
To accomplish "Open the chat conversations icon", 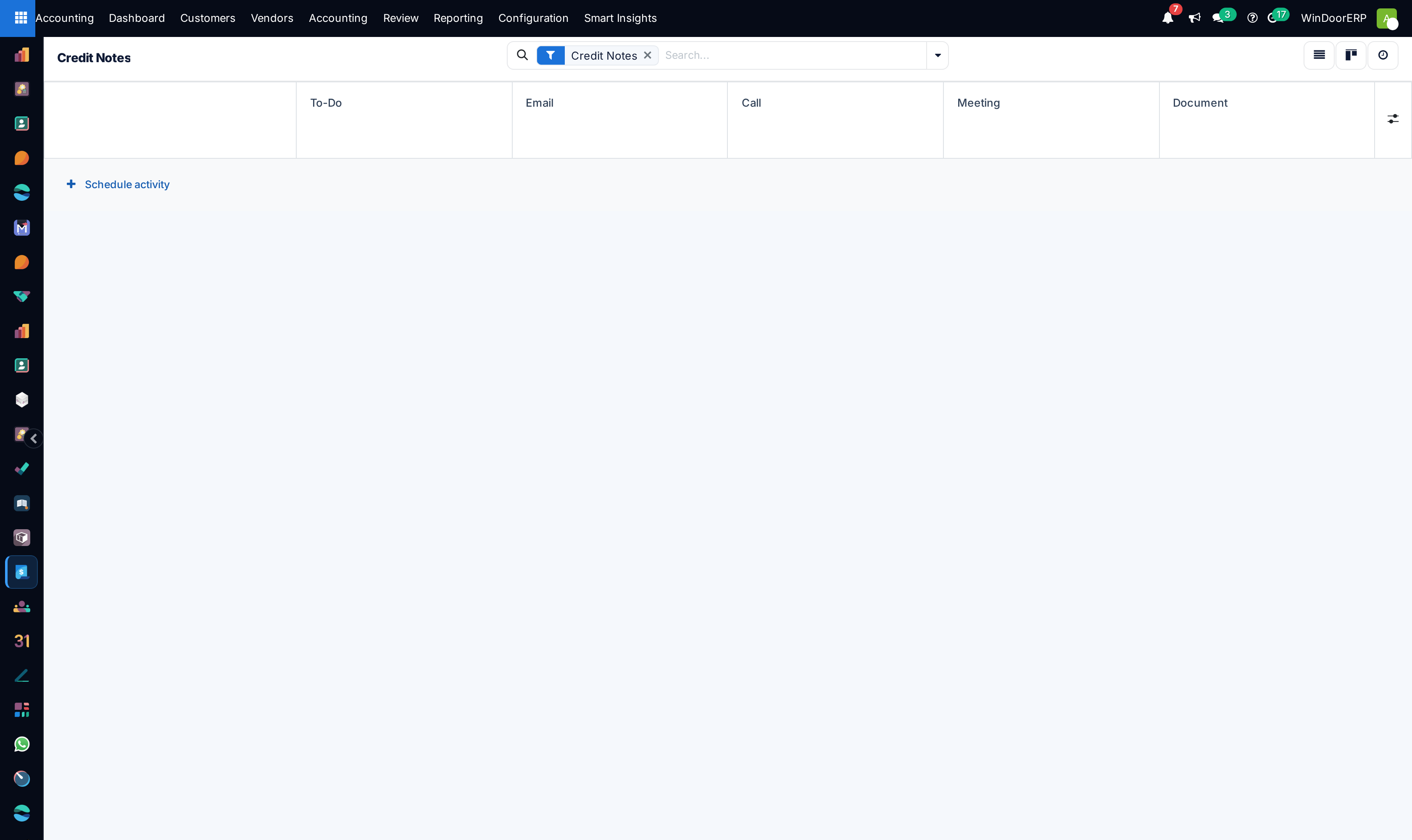I will [1218, 18].
